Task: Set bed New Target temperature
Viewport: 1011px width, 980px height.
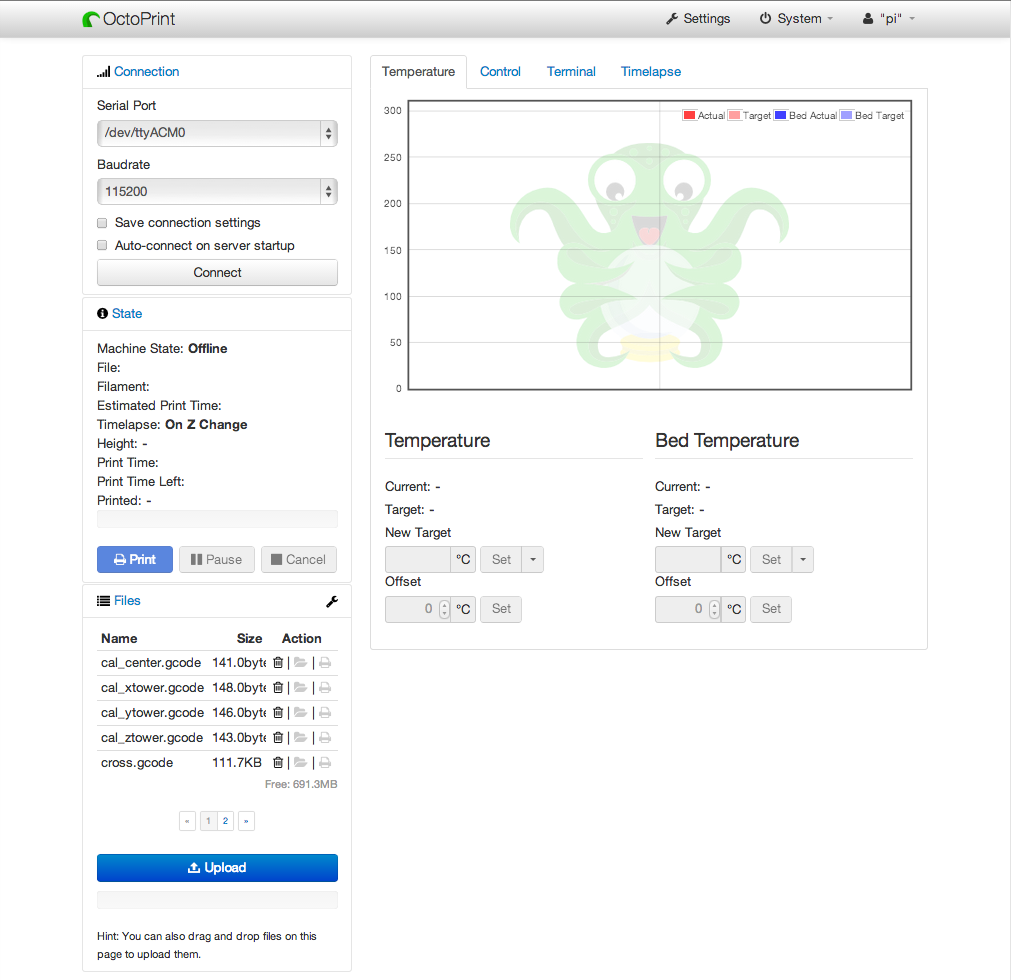Action: pos(771,560)
